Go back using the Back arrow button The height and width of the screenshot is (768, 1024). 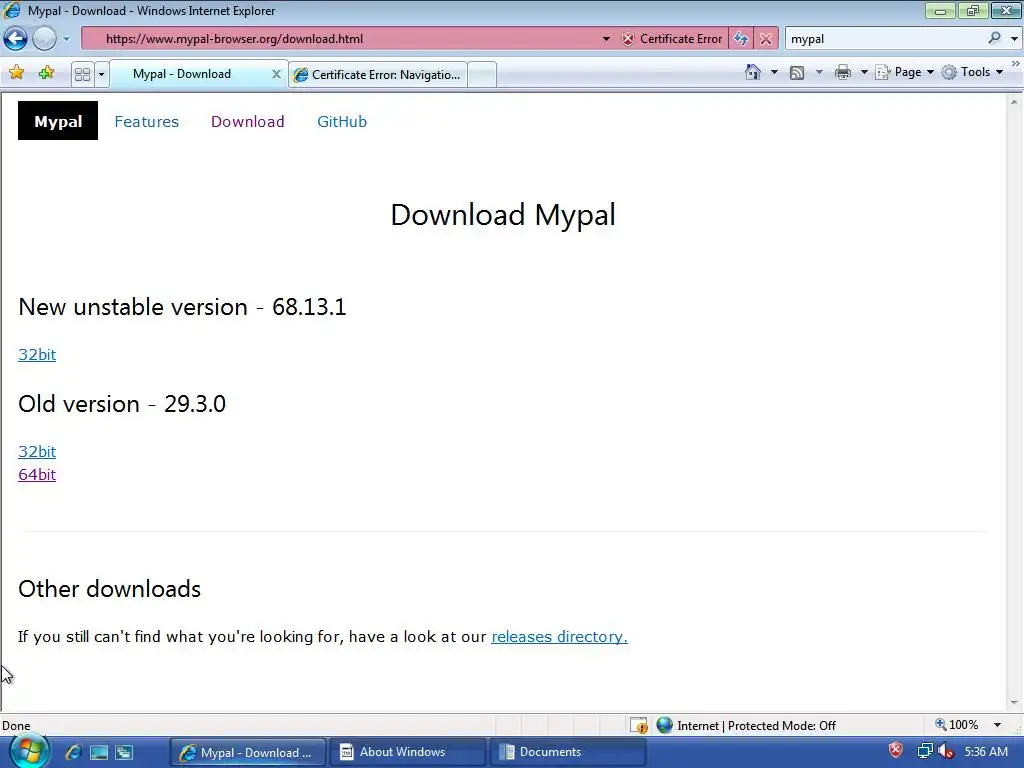point(16,39)
